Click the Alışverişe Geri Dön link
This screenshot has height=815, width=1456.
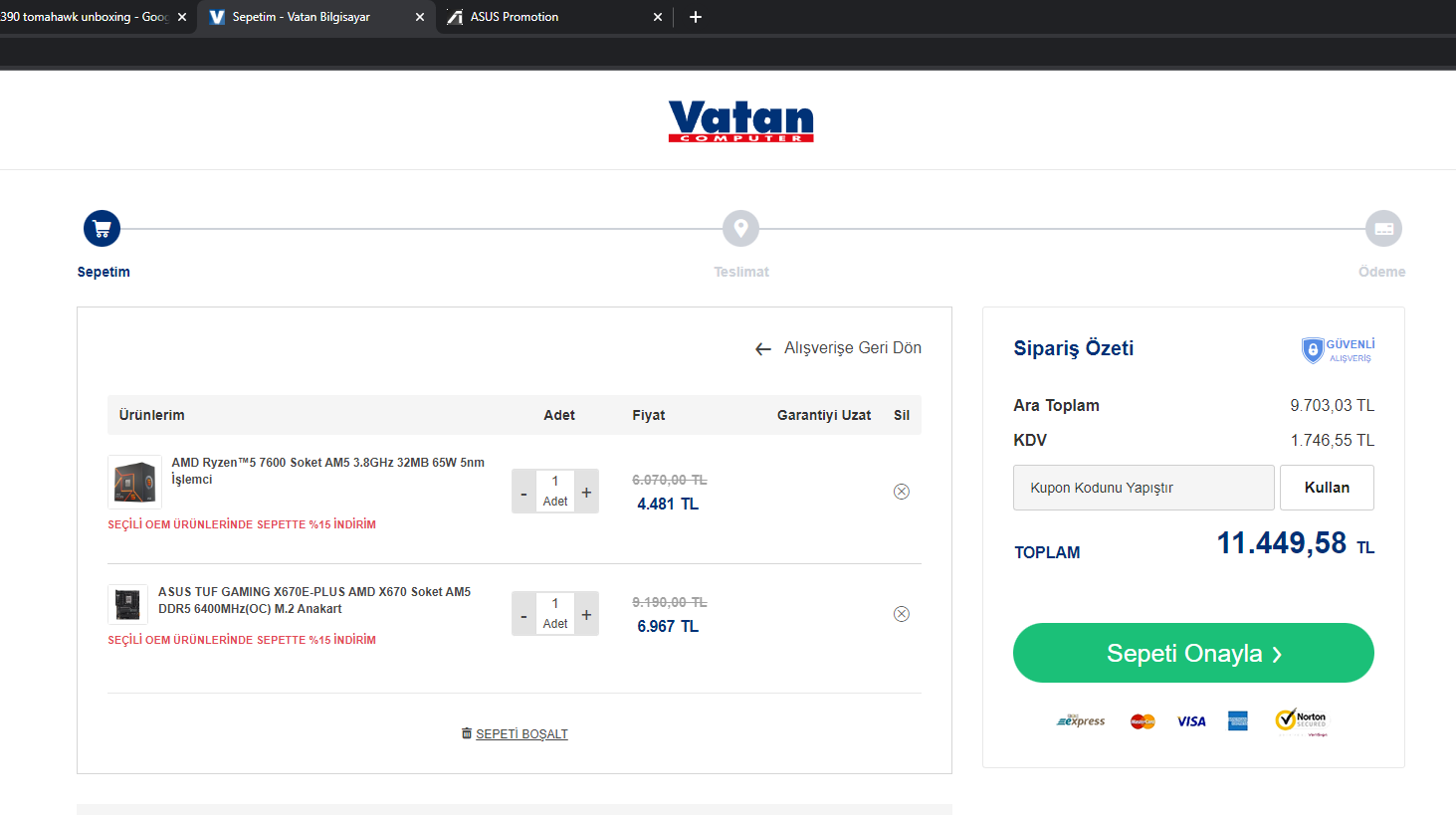pos(853,348)
